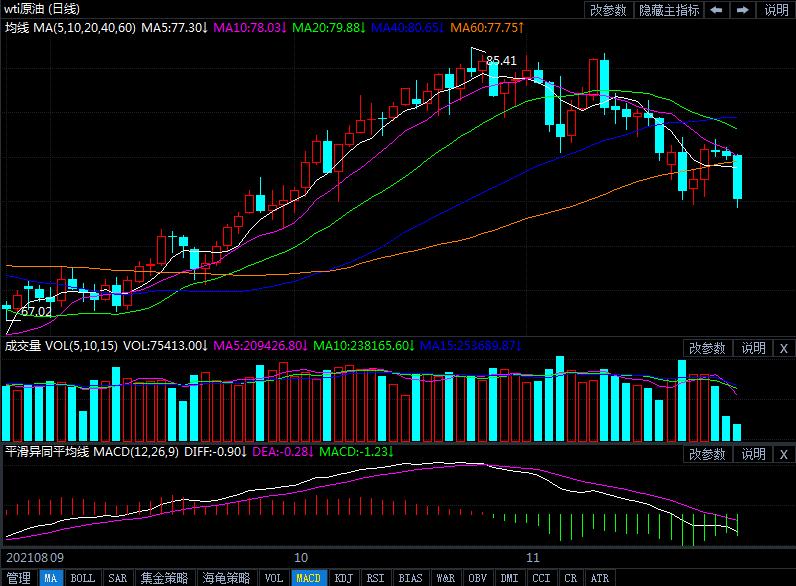Screen dimensions: 796x586
Task: Click 改参数 for the main MA chart
Action: click(x=608, y=10)
